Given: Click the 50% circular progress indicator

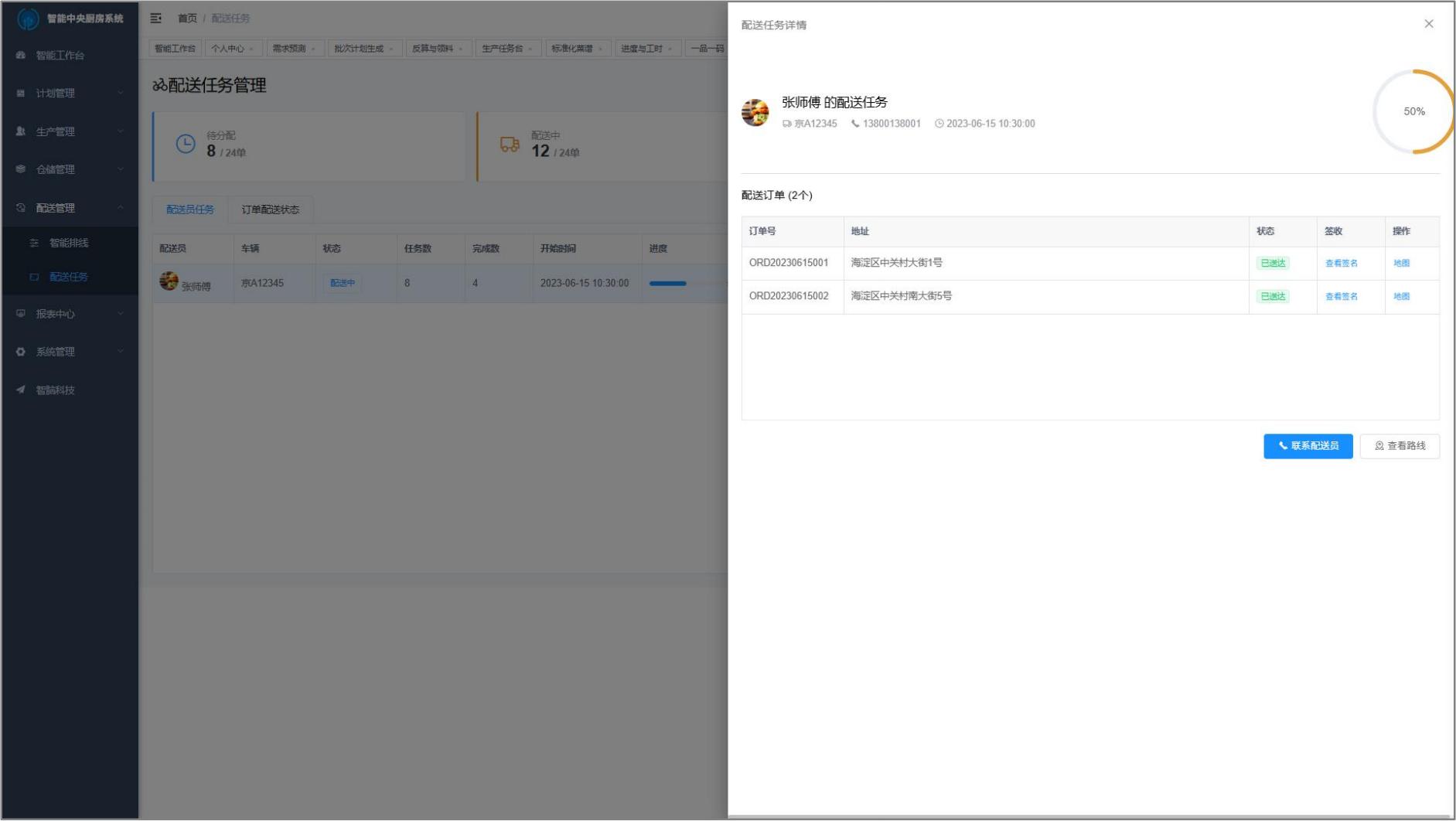Looking at the screenshot, I should pos(1413,112).
